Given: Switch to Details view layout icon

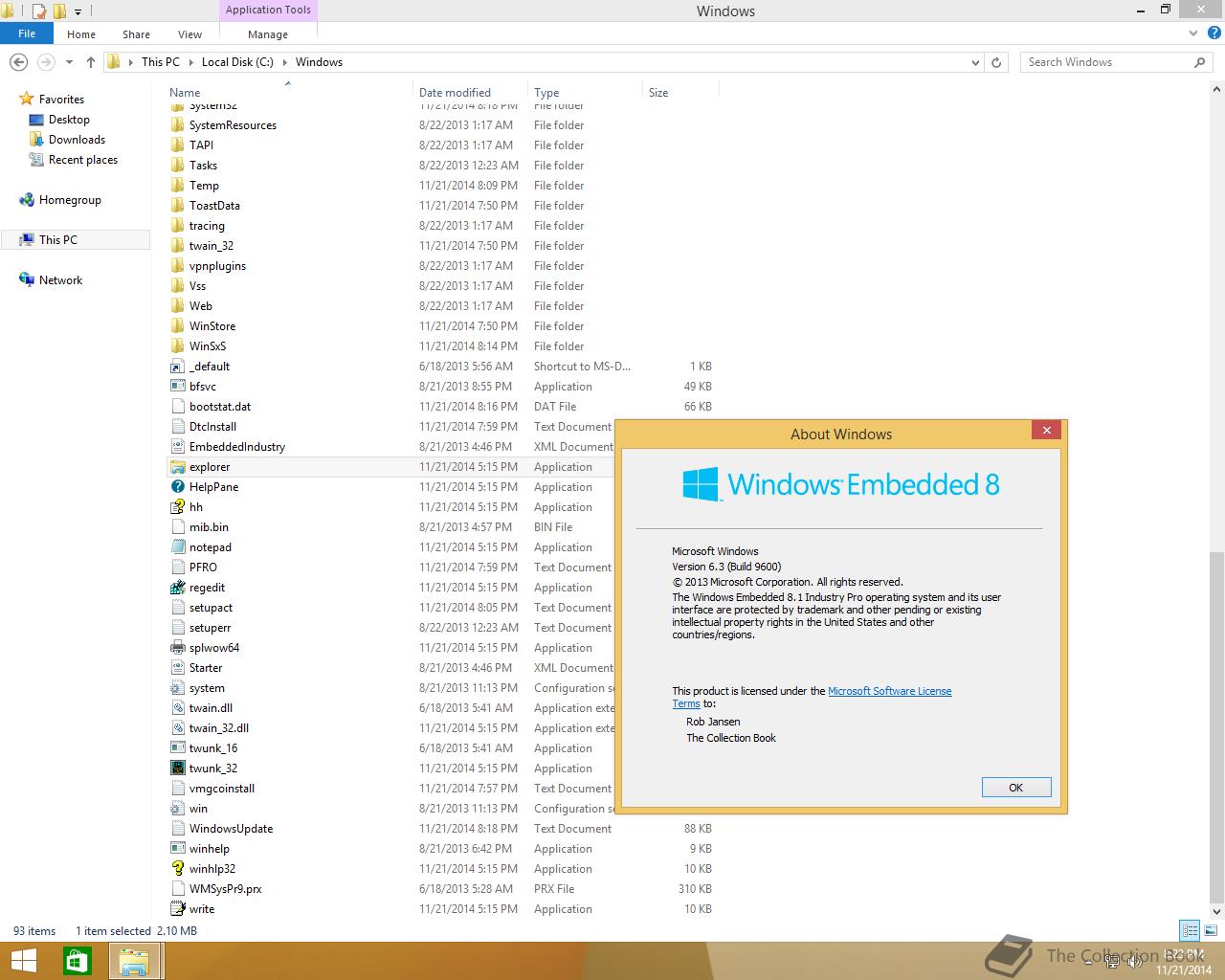Looking at the screenshot, I should click(1190, 930).
